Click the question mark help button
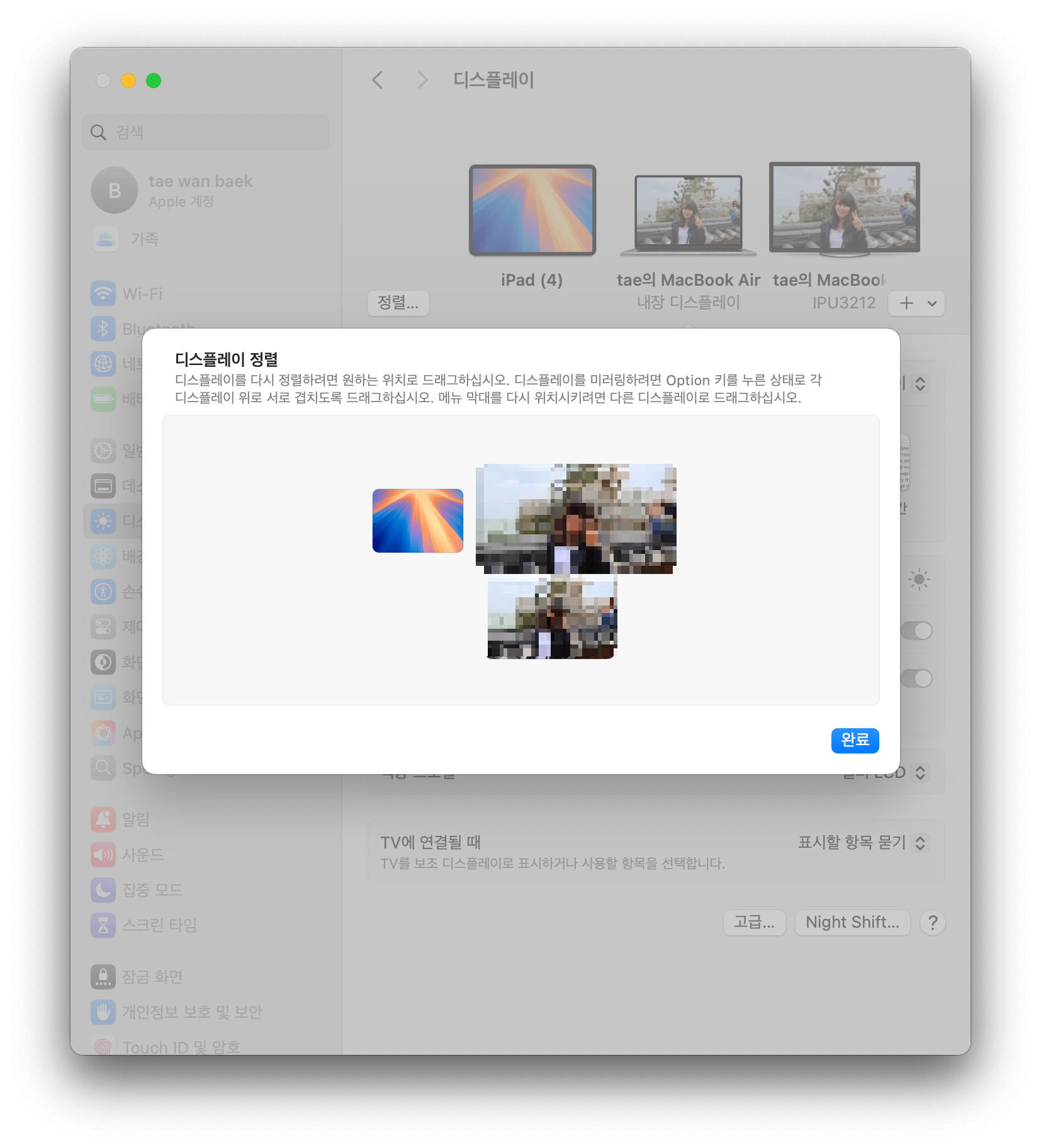Screen dimensions: 1041x1148 click(933, 923)
